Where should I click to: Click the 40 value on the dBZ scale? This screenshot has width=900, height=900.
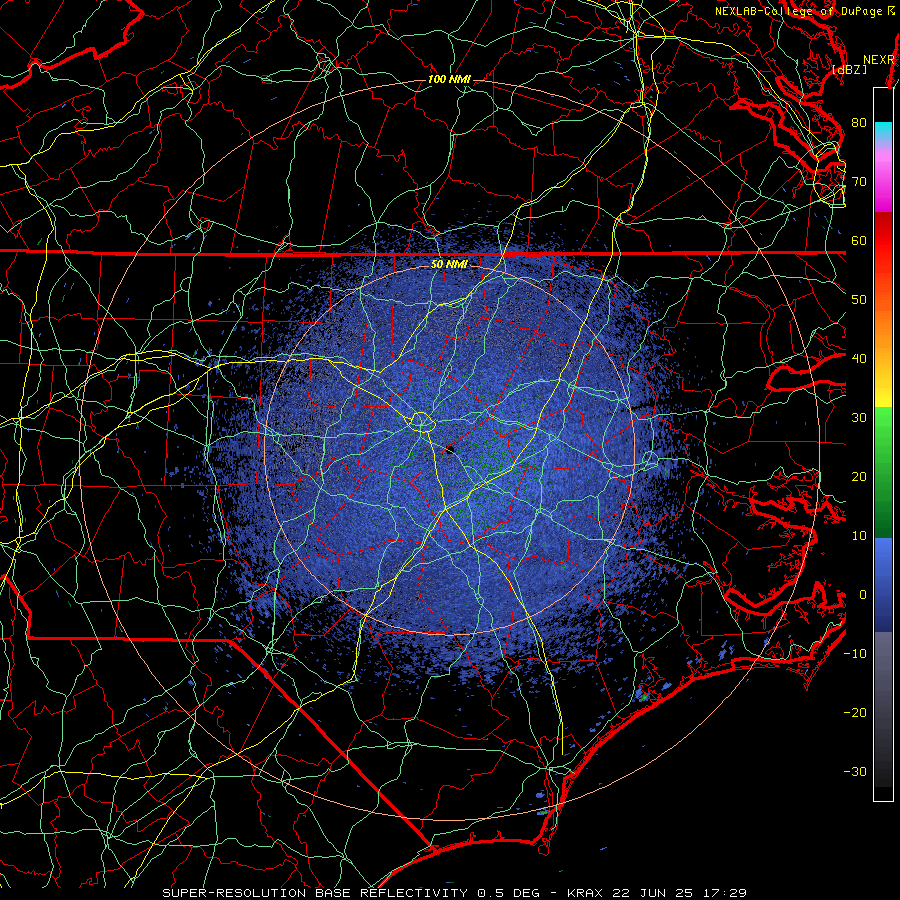click(859, 359)
